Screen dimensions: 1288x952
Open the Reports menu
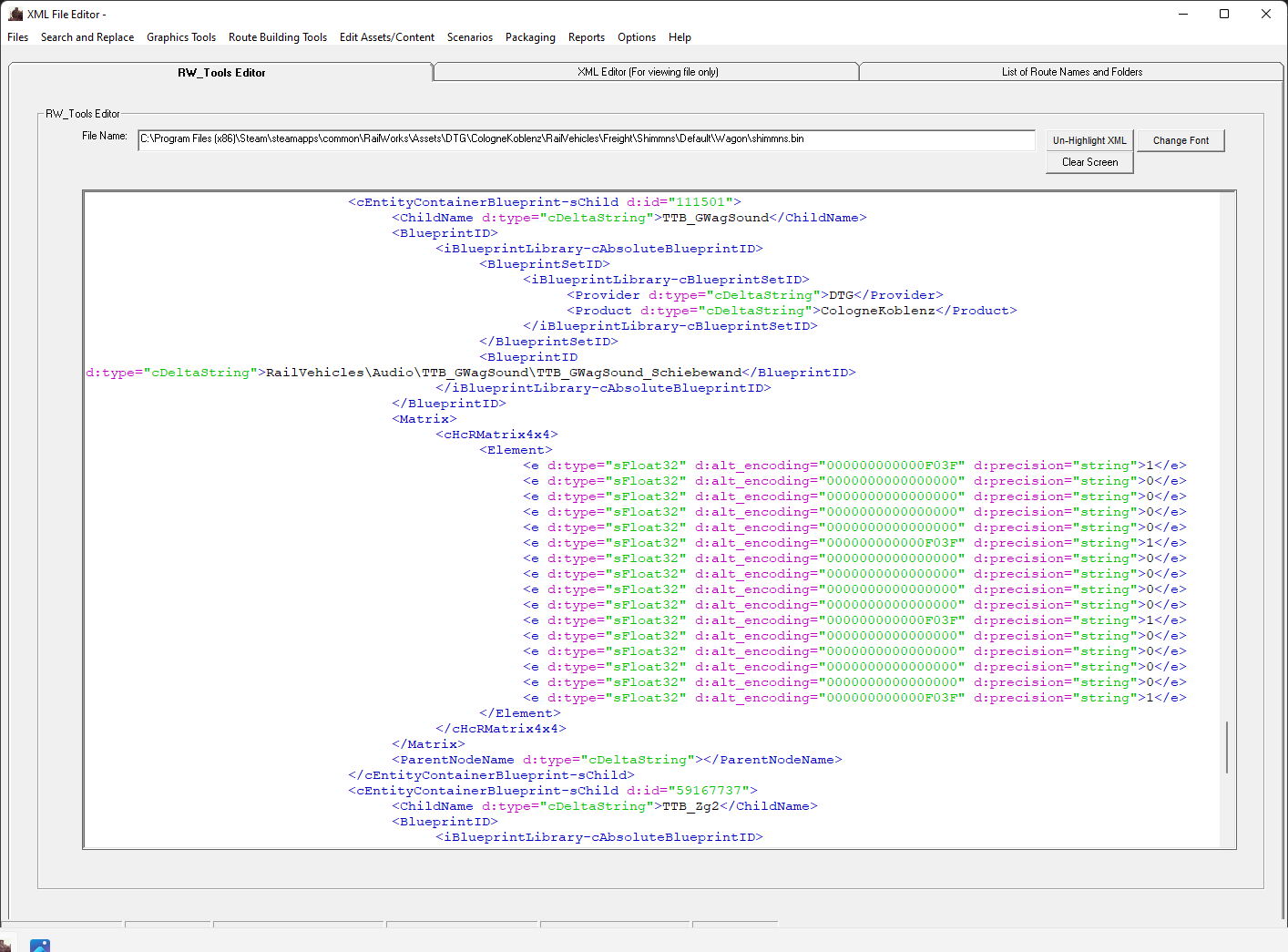pos(587,37)
